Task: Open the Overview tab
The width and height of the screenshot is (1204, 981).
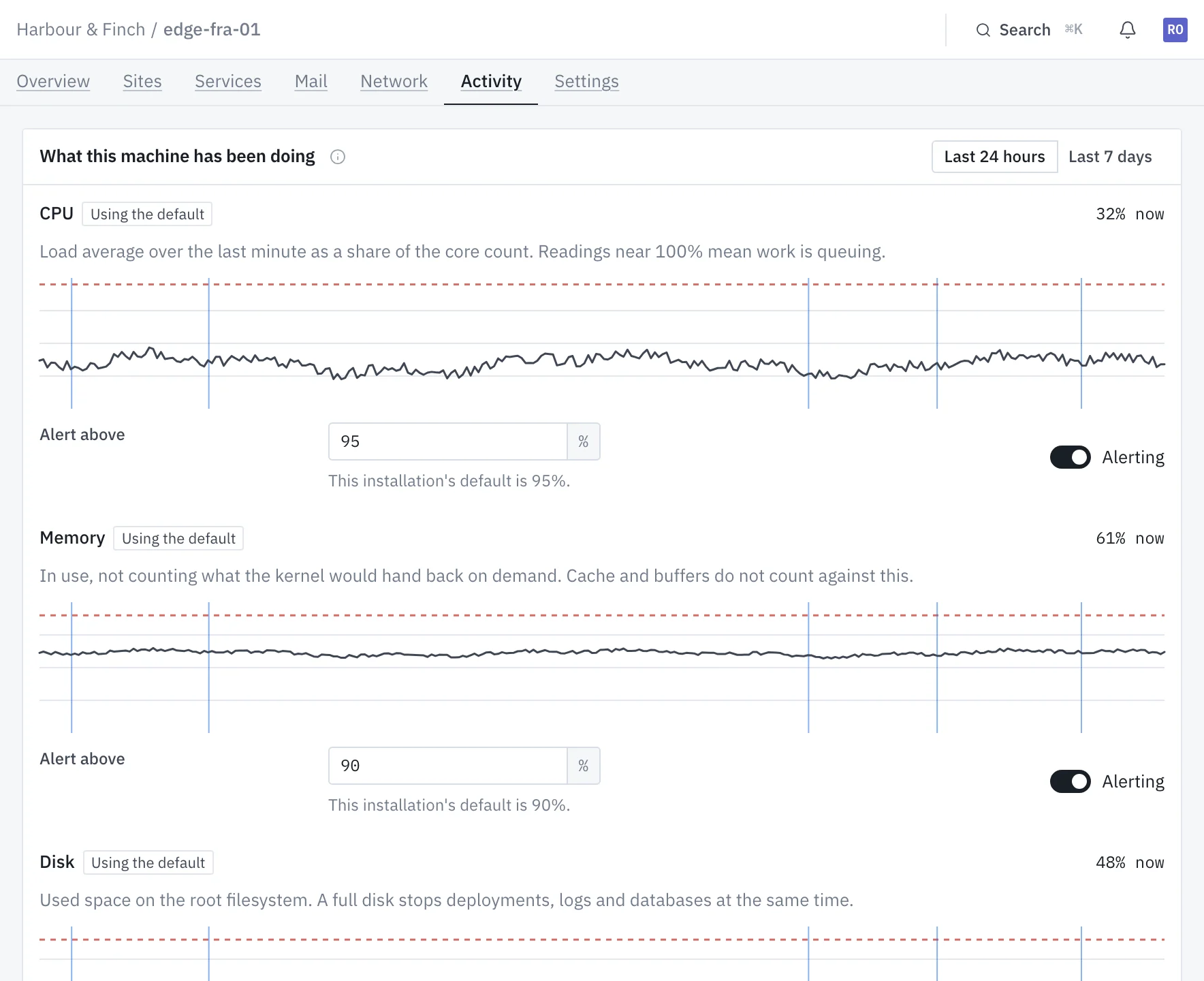Action: click(x=53, y=81)
